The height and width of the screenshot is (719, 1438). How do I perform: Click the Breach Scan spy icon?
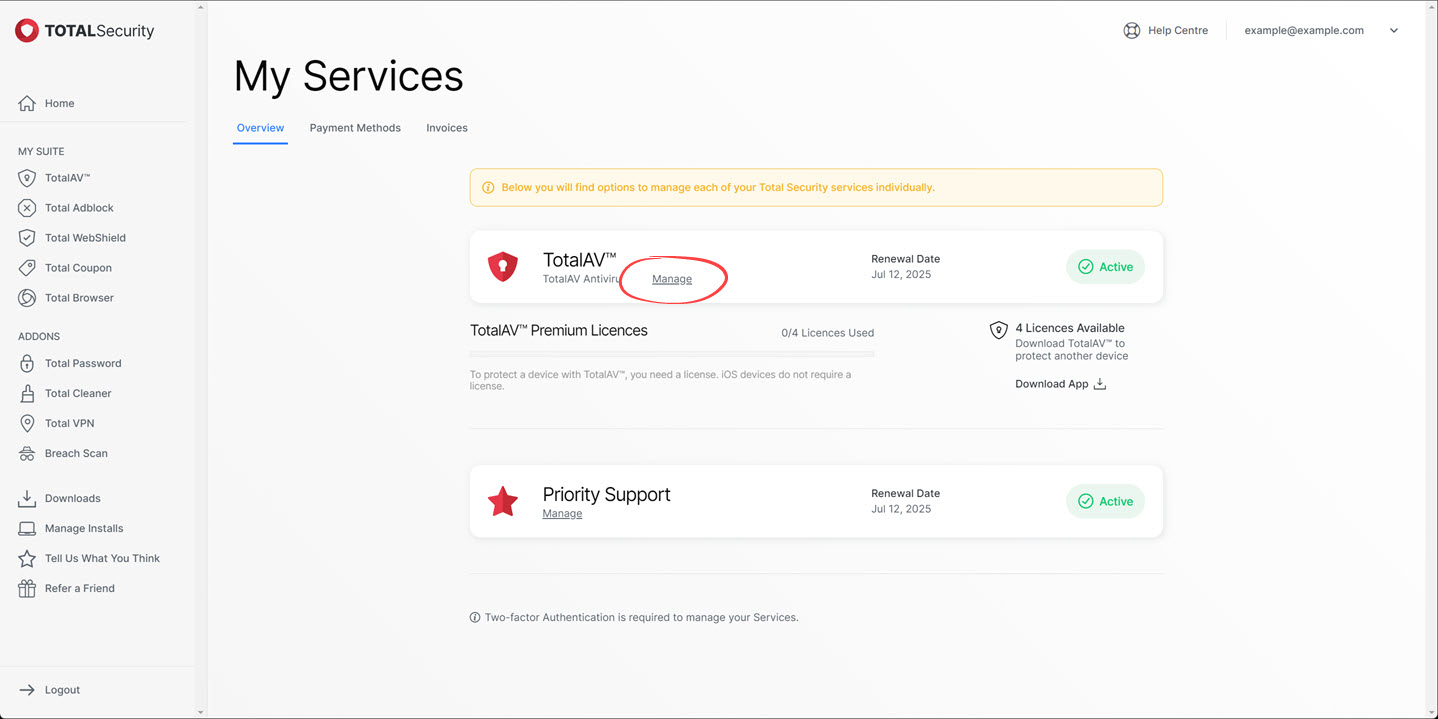click(x=27, y=453)
